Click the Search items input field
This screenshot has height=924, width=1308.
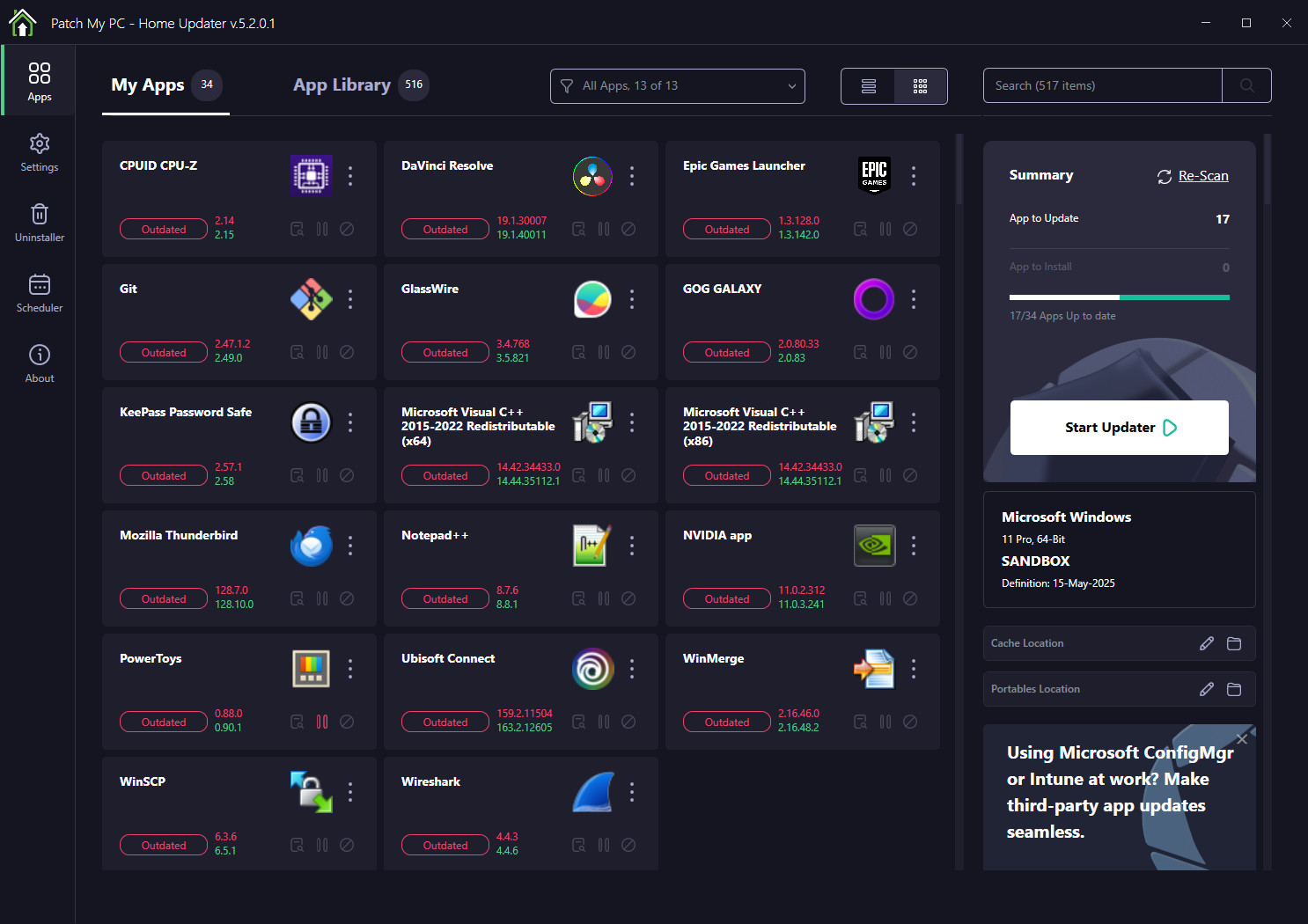pyautogui.click(x=1103, y=85)
